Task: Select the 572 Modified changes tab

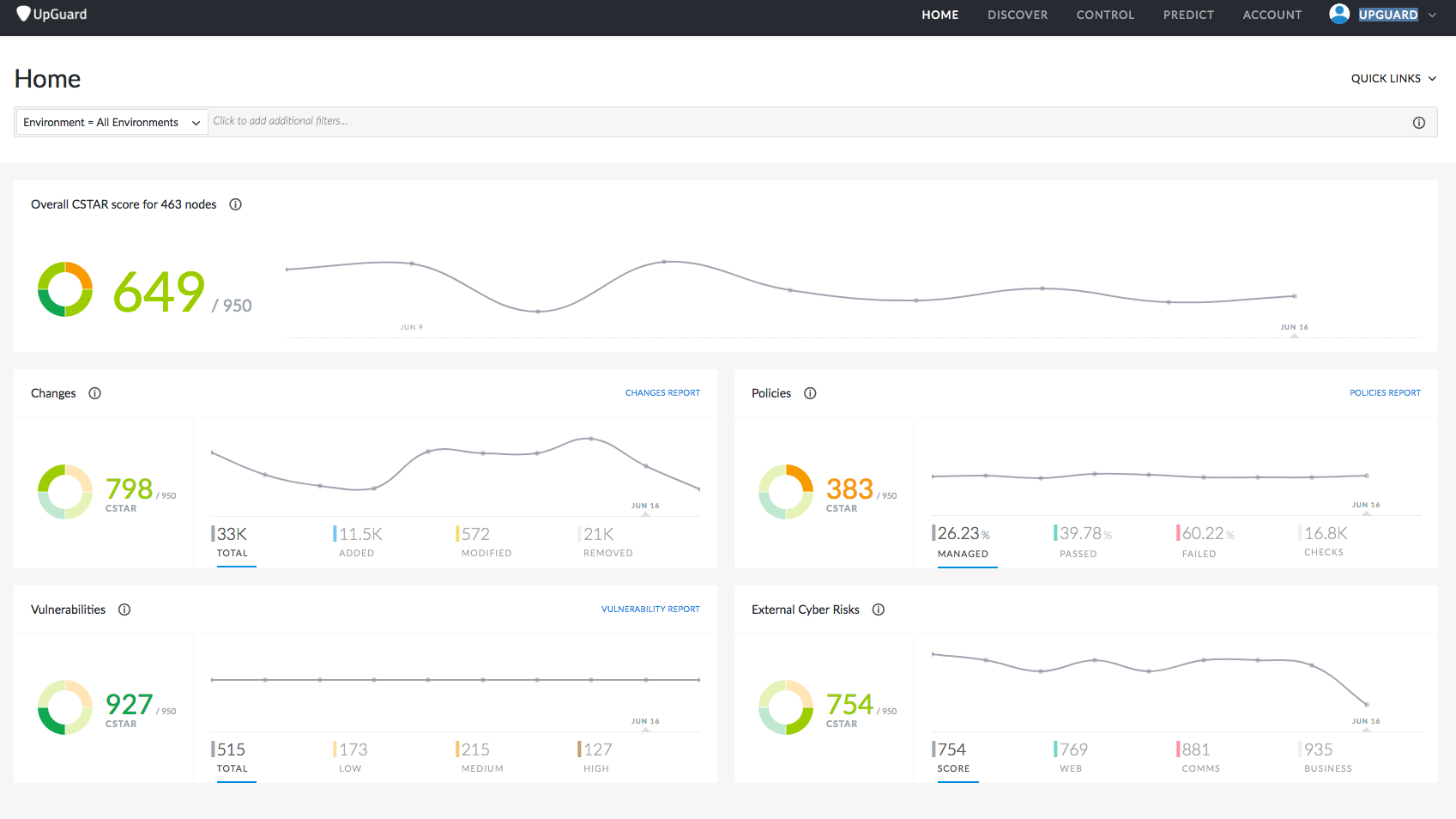Action: (486, 543)
